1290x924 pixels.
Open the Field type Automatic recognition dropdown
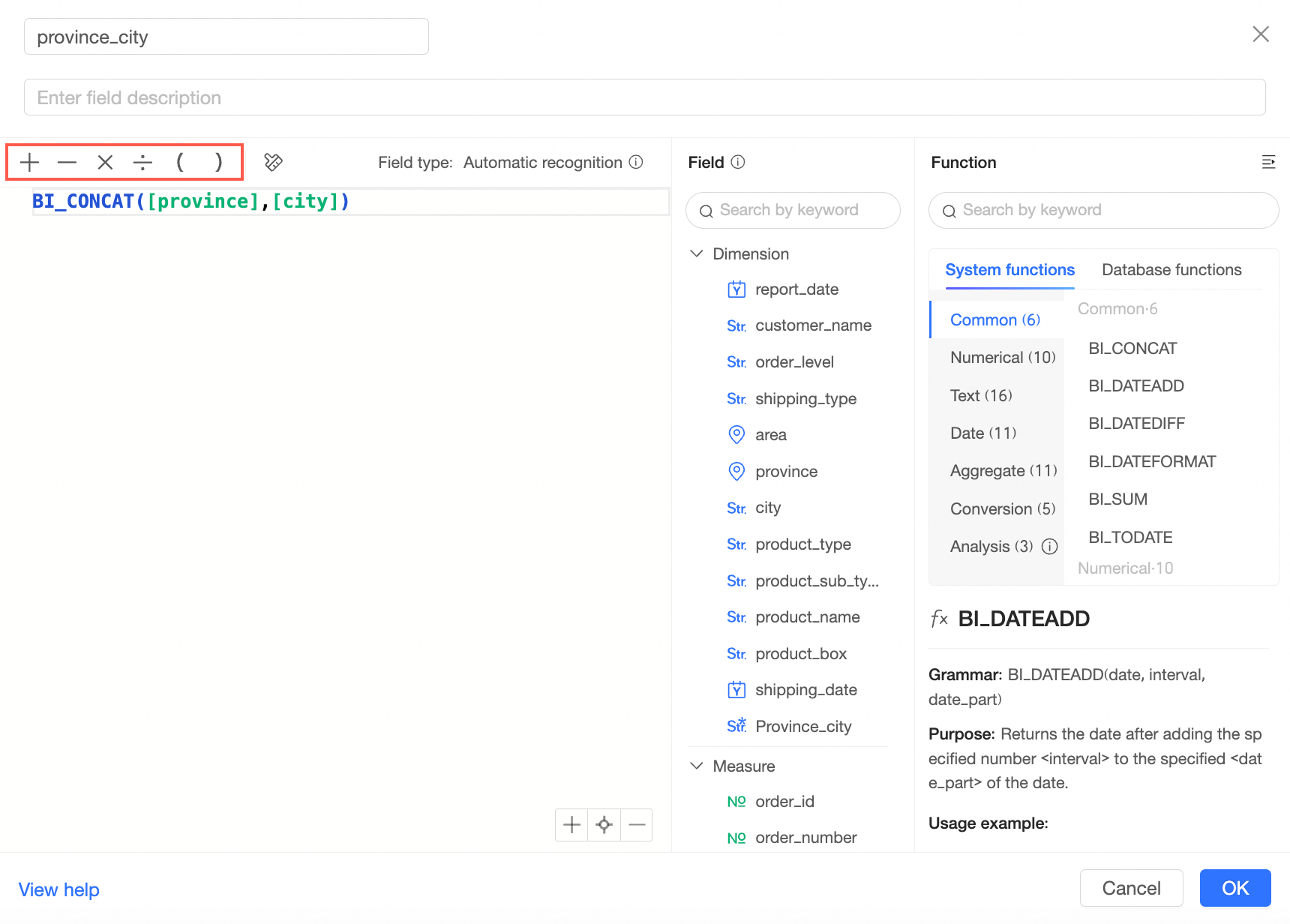point(542,162)
